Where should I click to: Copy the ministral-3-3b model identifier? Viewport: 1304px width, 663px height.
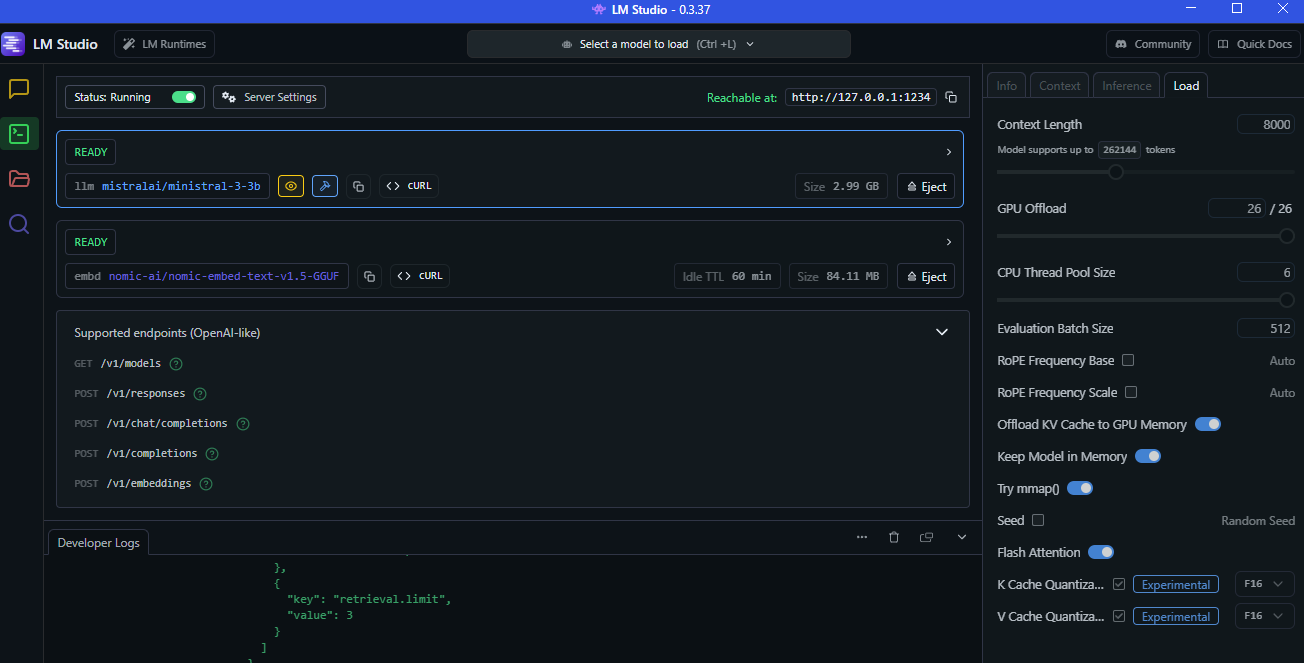coord(358,185)
